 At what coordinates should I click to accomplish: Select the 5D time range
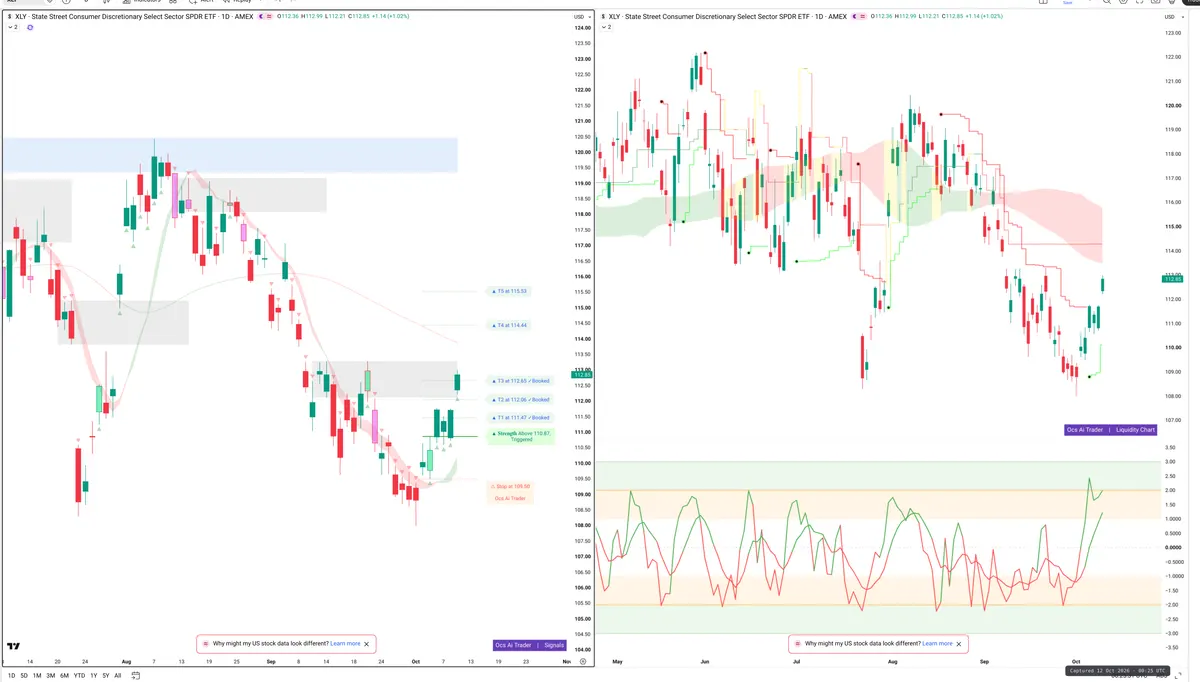pos(24,676)
